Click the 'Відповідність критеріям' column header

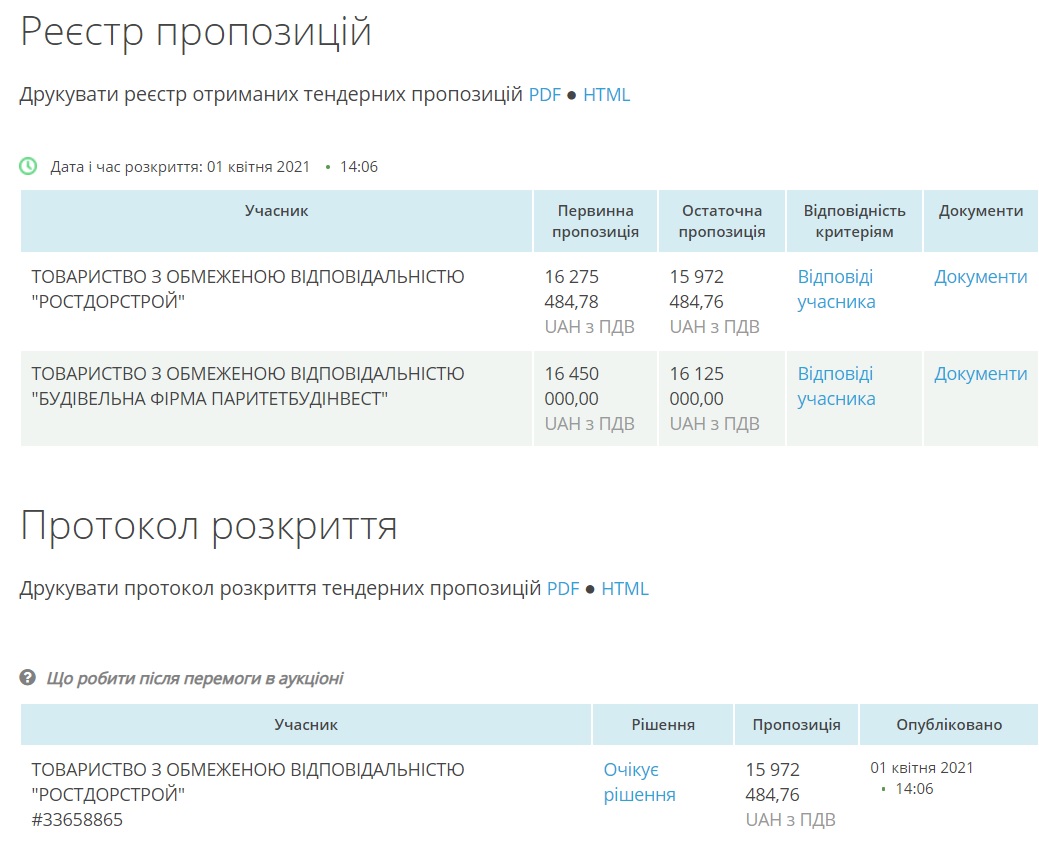point(854,221)
